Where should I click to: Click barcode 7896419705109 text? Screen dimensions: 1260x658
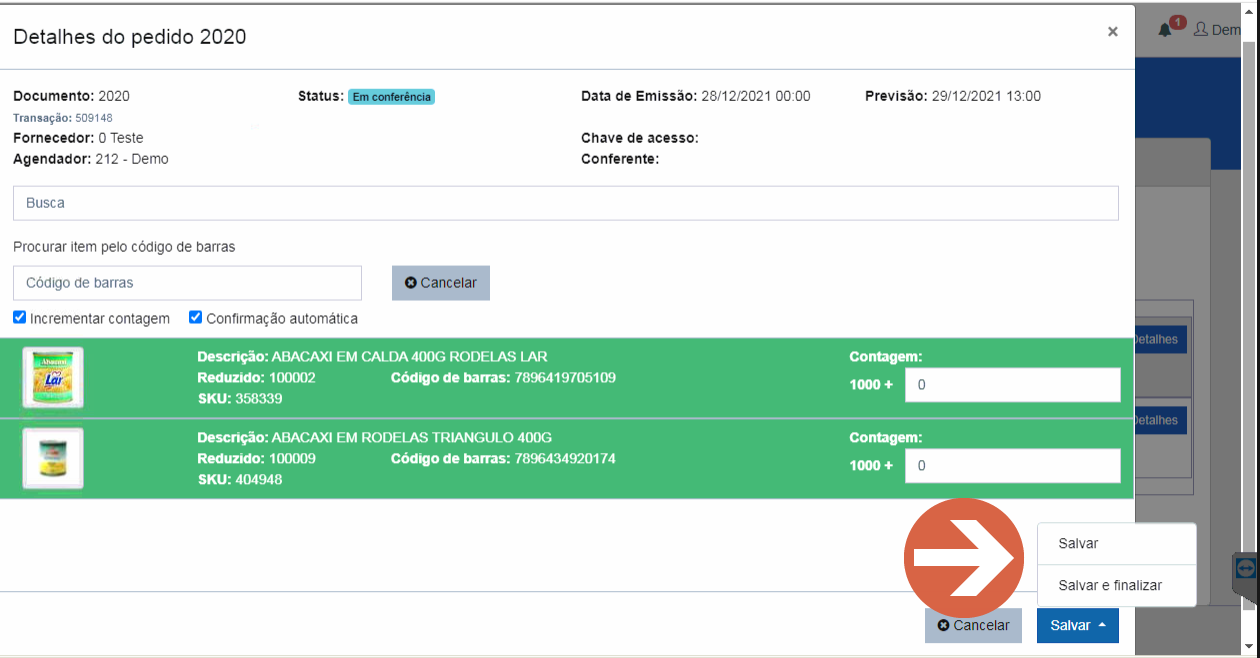point(565,378)
